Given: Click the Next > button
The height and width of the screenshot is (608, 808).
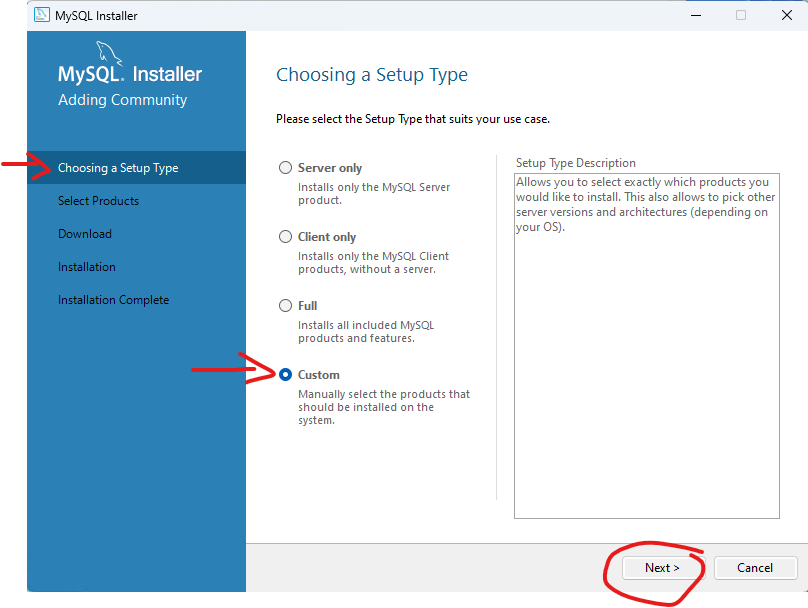Looking at the screenshot, I should pos(662,568).
